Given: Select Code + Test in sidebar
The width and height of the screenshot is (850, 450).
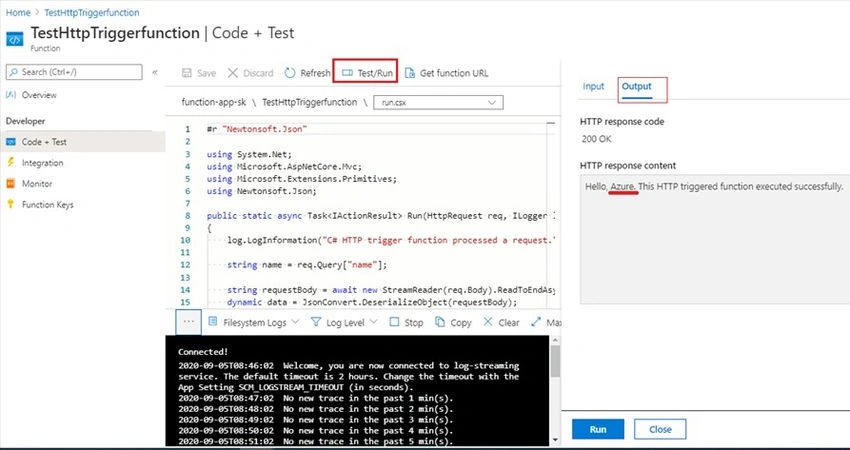Looking at the screenshot, I should 44,142.
